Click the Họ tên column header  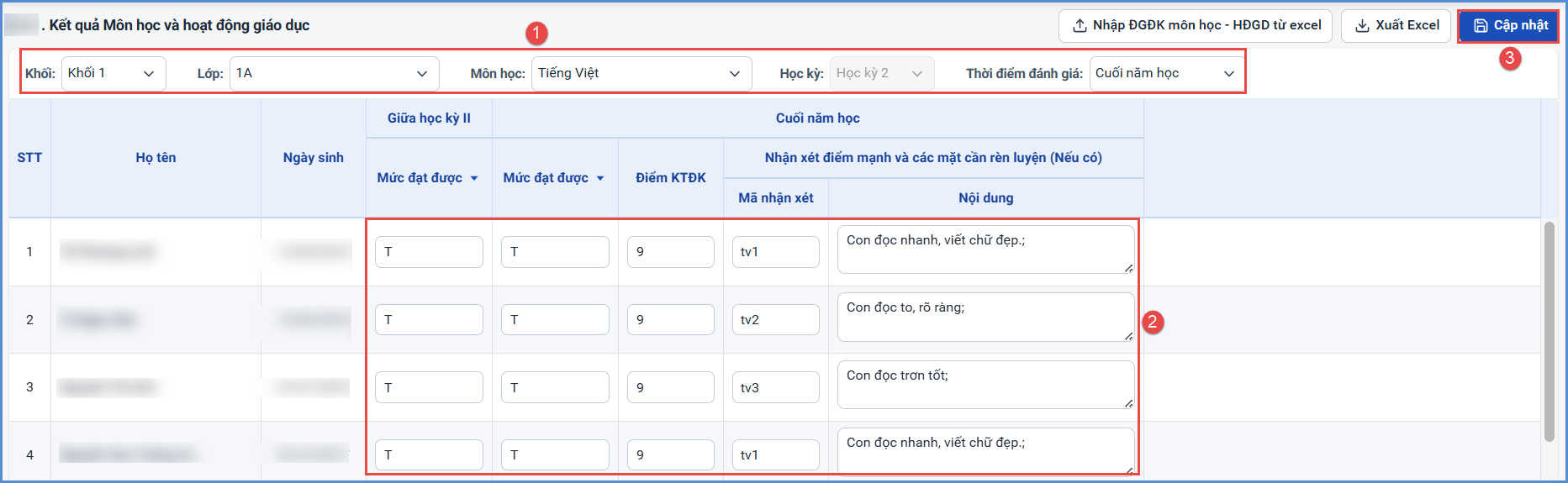pyautogui.click(x=156, y=158)
